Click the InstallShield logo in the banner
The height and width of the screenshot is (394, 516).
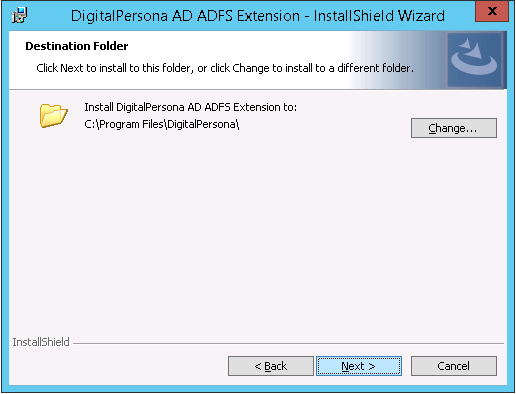tap(474, 60)
